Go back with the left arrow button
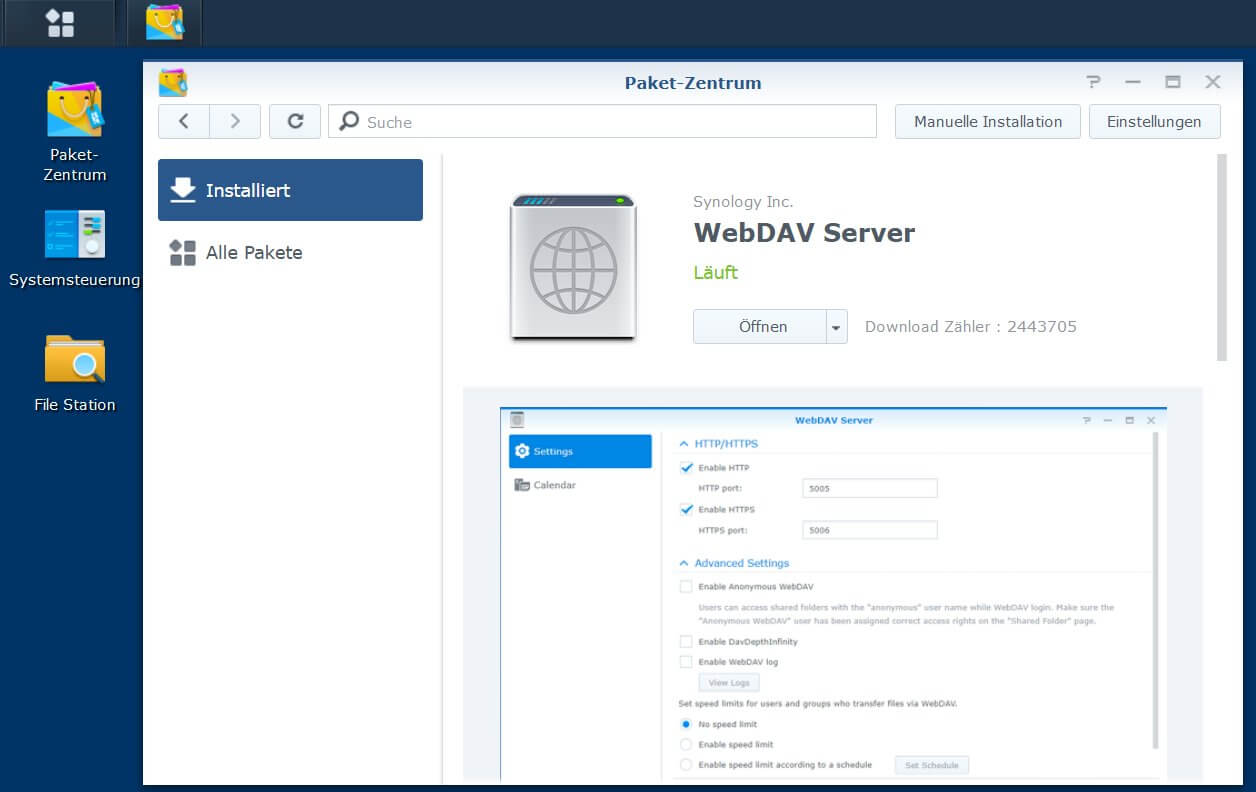The width and height of the screenshot is (1256, 792). 184,121
